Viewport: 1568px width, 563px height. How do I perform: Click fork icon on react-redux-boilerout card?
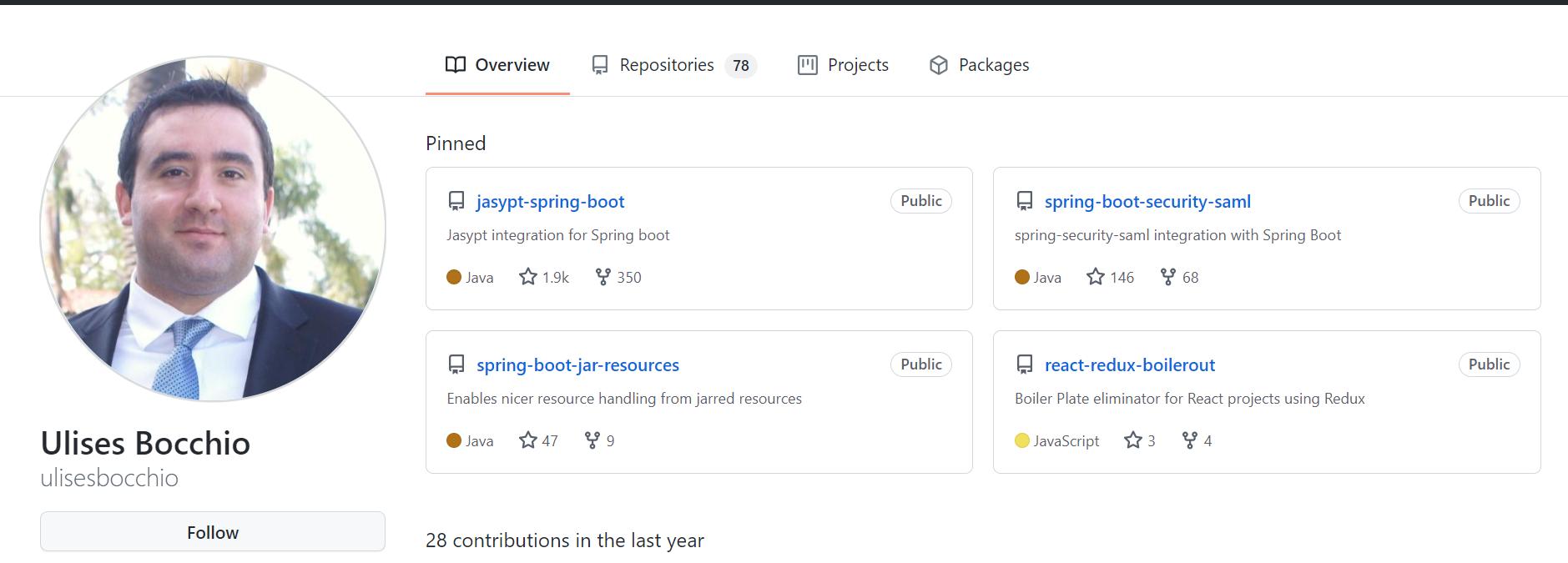1189,440
